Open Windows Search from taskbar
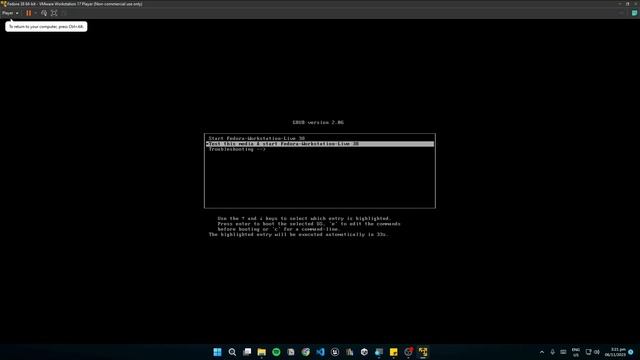The width and height of the screenshot is (640, 360). pos(232,352)
